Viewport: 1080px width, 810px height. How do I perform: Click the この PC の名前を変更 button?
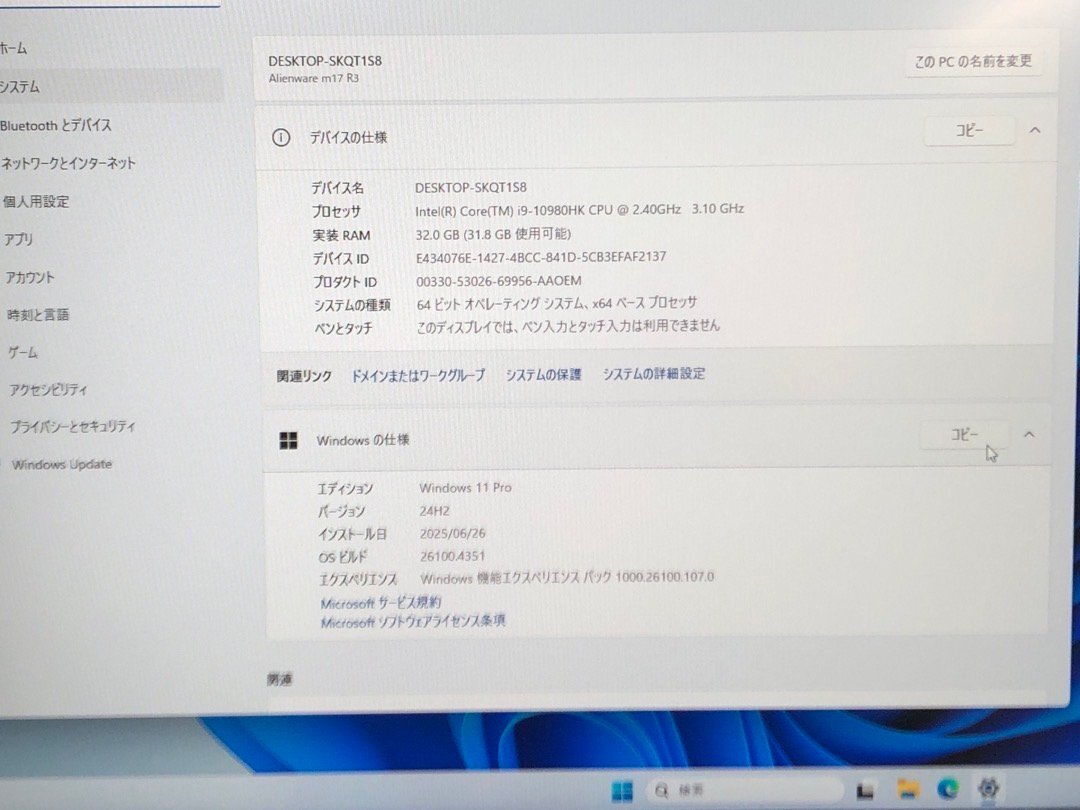[973, 61]
